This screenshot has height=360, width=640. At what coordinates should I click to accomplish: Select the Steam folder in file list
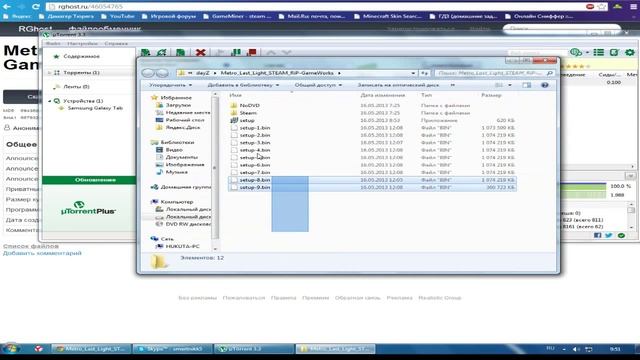(x=248, y=113)
